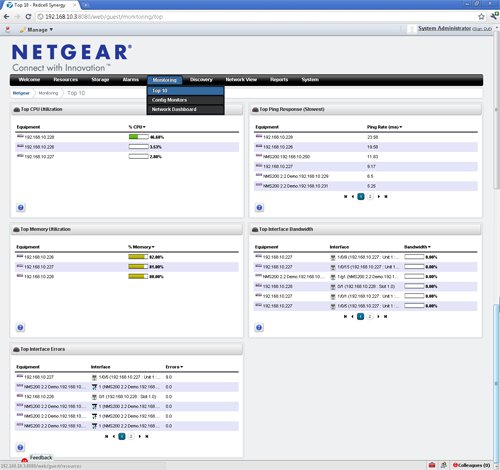This screenshot has width=500, height=470.
Task: Click device icon for 192.168.10.227 in Memory panel
Action: click(20, 266)
